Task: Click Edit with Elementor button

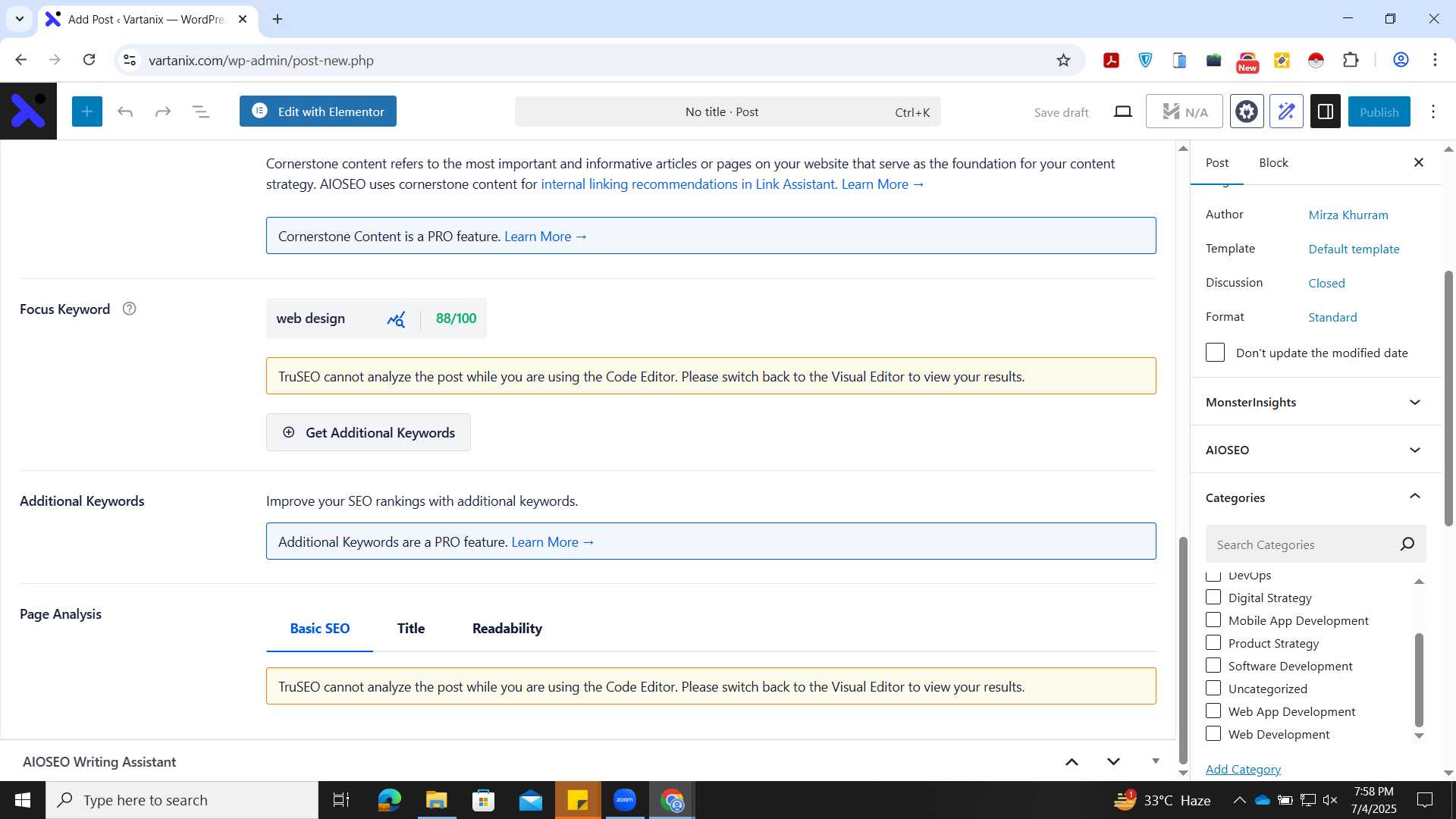Action: [318, 111]
